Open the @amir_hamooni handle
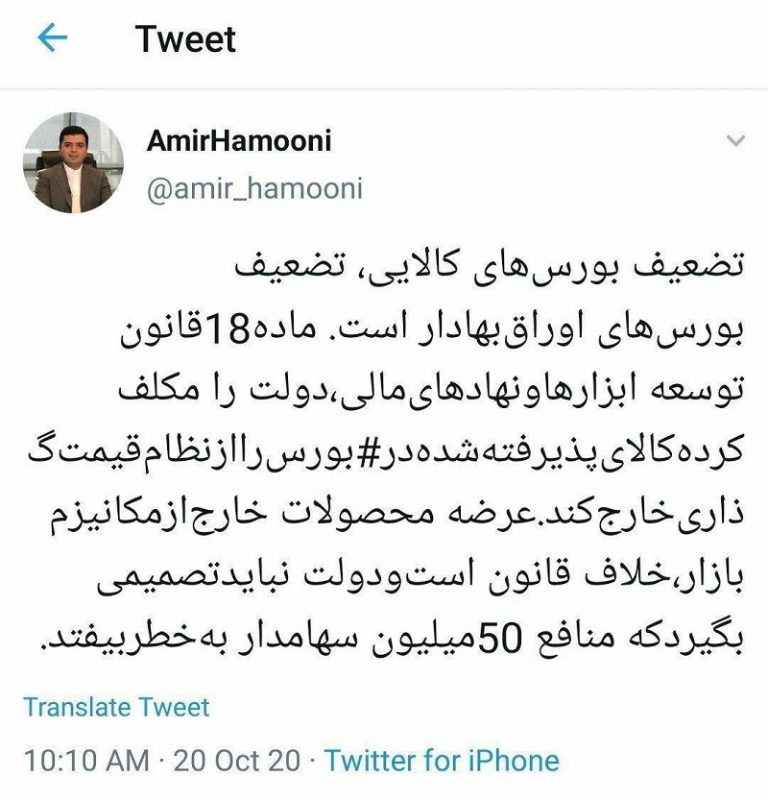Screen dimensions: 768x800 point(255,188)
